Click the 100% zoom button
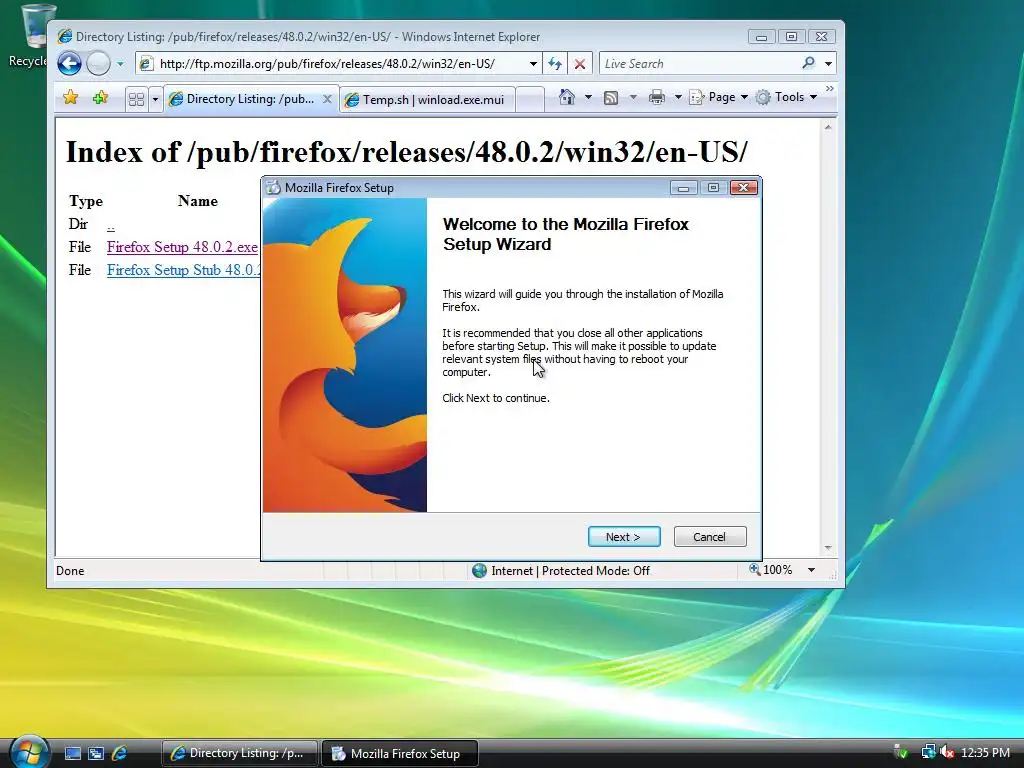 click(771, 569)
